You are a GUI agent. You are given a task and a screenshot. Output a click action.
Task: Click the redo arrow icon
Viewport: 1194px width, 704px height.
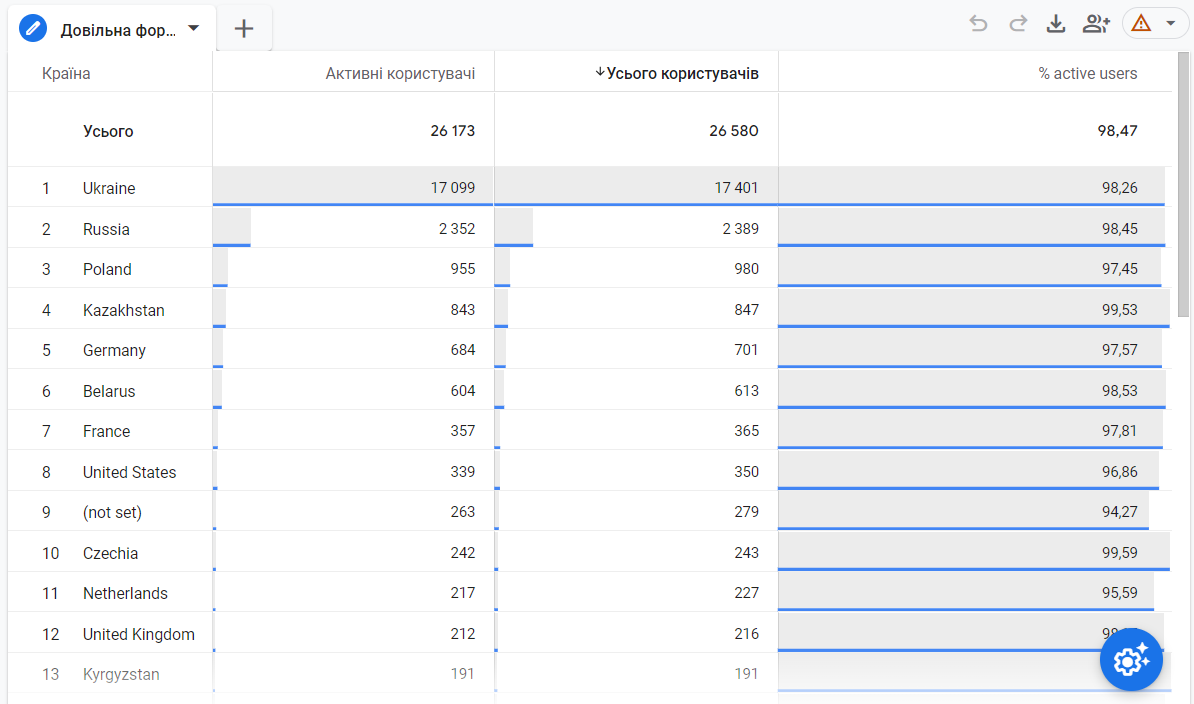coord(1018,24)
